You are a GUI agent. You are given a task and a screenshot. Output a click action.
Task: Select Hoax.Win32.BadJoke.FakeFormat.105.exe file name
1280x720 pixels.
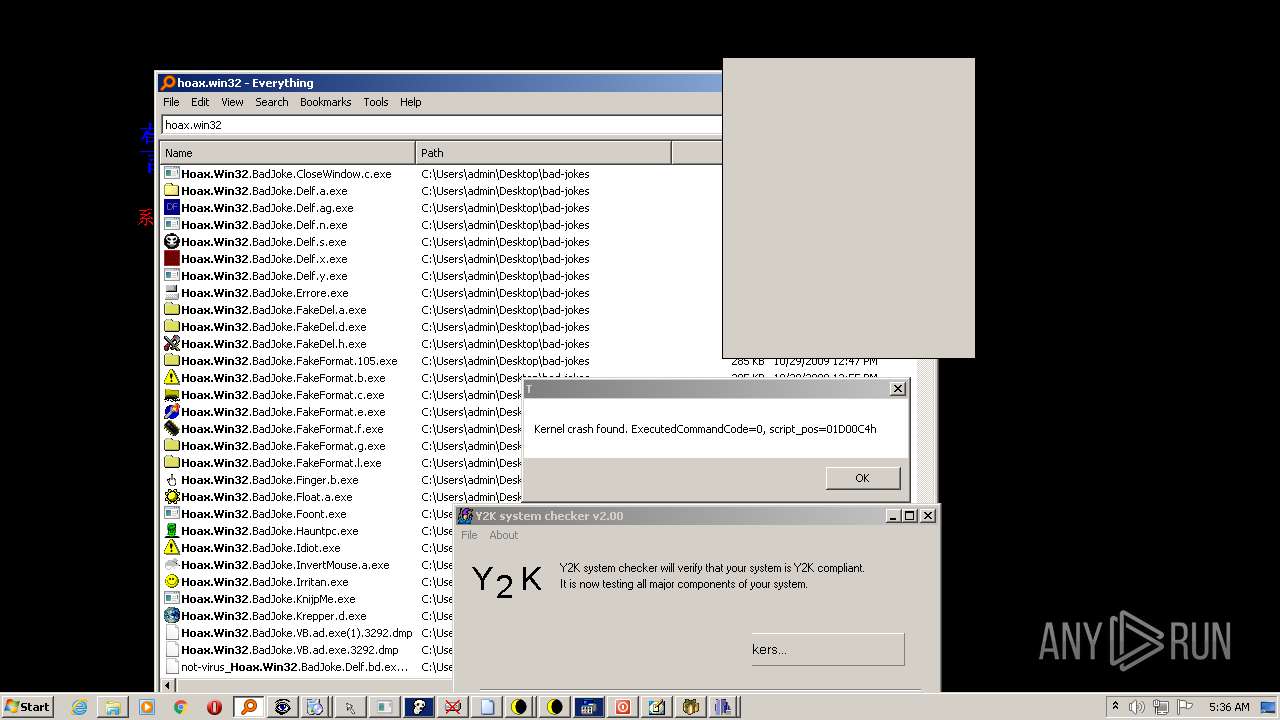tap(289, 361)
